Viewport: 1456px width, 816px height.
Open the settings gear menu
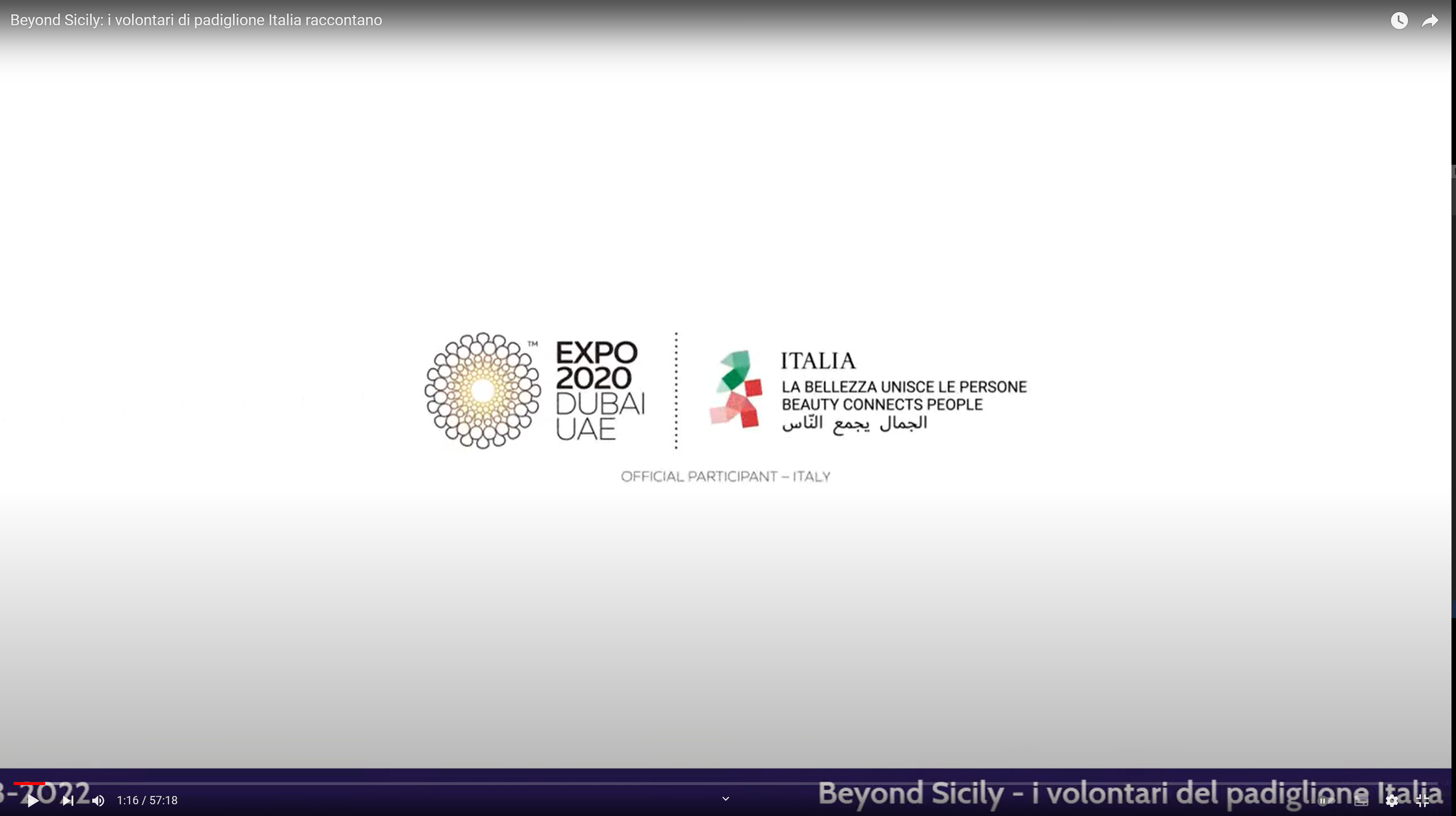coord(1392,800)
